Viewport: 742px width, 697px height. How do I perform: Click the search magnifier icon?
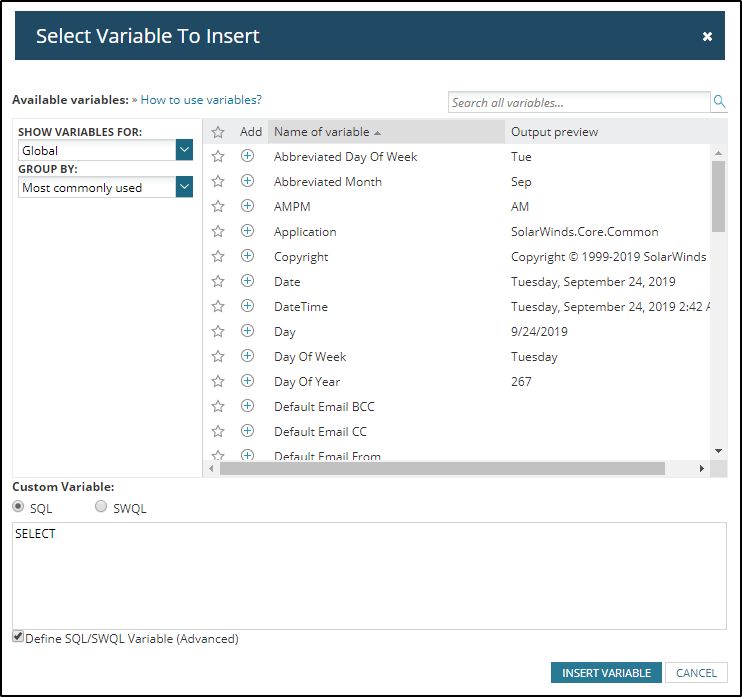click(x=719, y=102)
